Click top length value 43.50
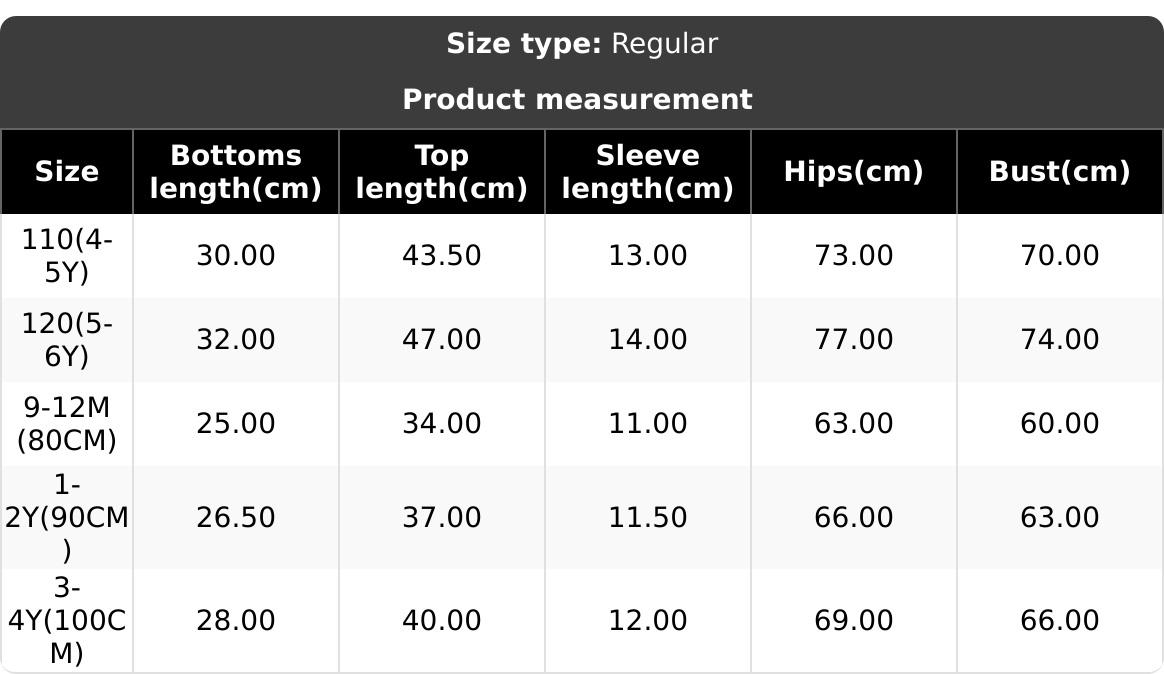Image resolution: width=1164 pixels, height=674 pixels. [441, 255]
